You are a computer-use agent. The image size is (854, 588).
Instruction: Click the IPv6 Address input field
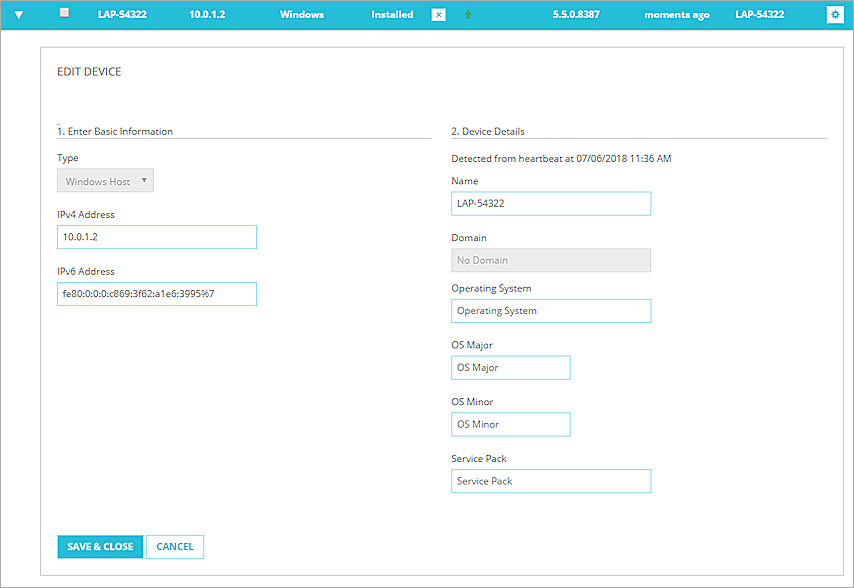tap(156, 293)
